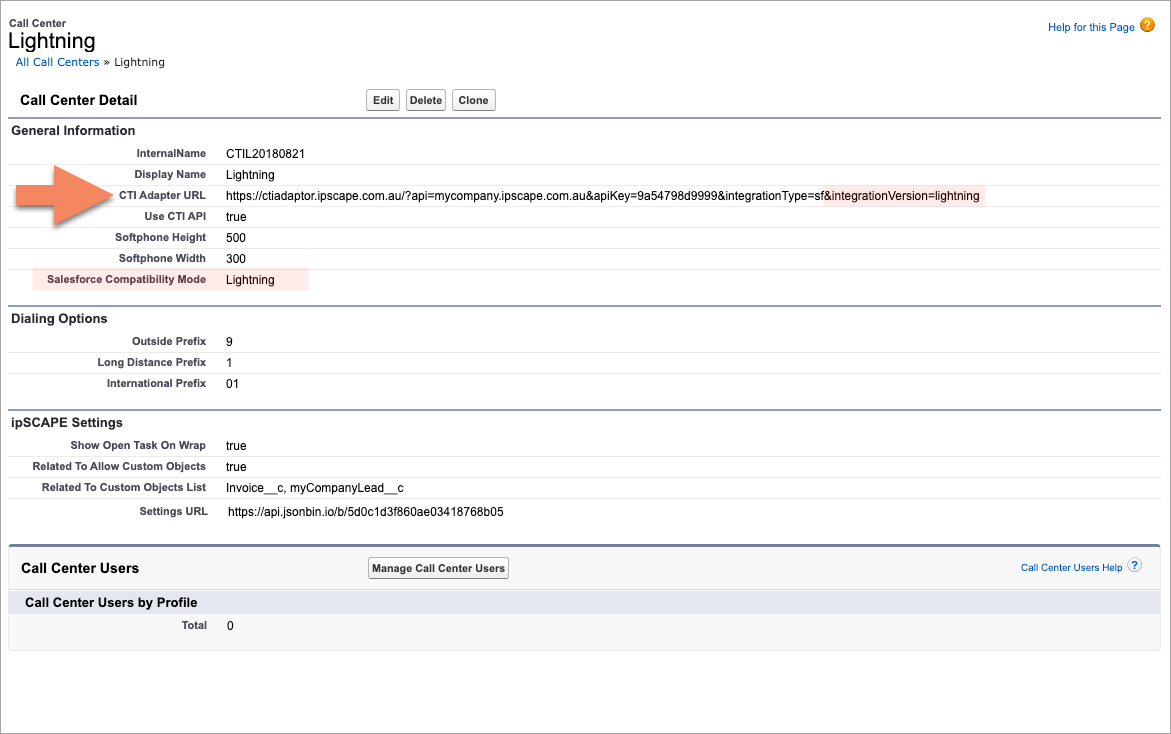Click the Clone button
Image resolution: width=1171 pixels, height=734 pixels.
tap(473, 99)
